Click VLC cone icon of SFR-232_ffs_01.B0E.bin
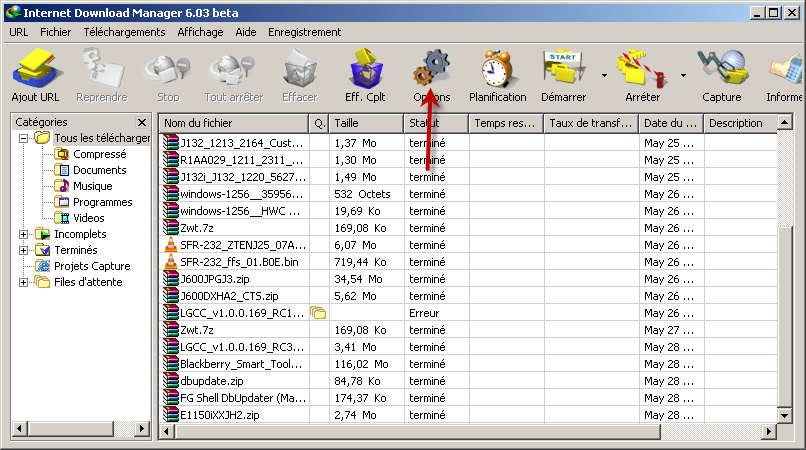 coord(171,262)
